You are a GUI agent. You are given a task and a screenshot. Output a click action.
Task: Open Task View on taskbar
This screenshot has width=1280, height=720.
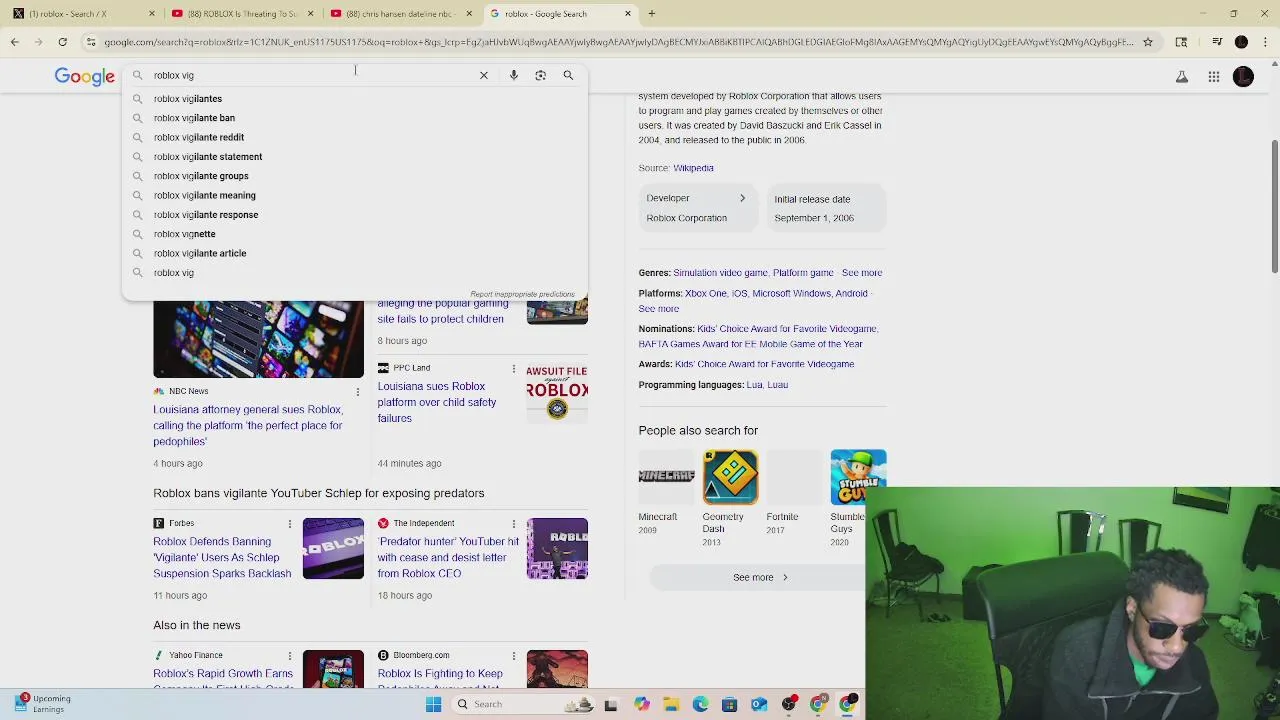(611, 704)
